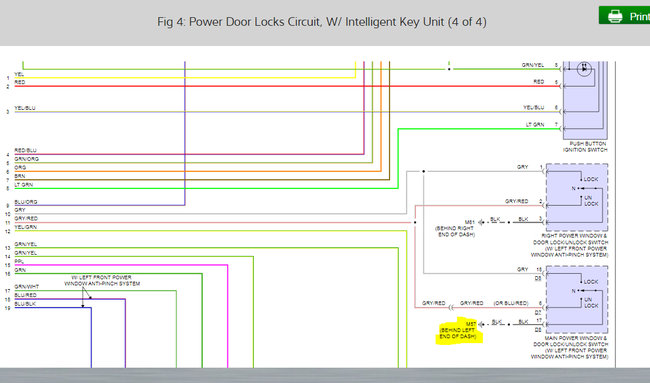Click the GRN/WHT wire label
This screenshot has width=650, height=383.
27,287
